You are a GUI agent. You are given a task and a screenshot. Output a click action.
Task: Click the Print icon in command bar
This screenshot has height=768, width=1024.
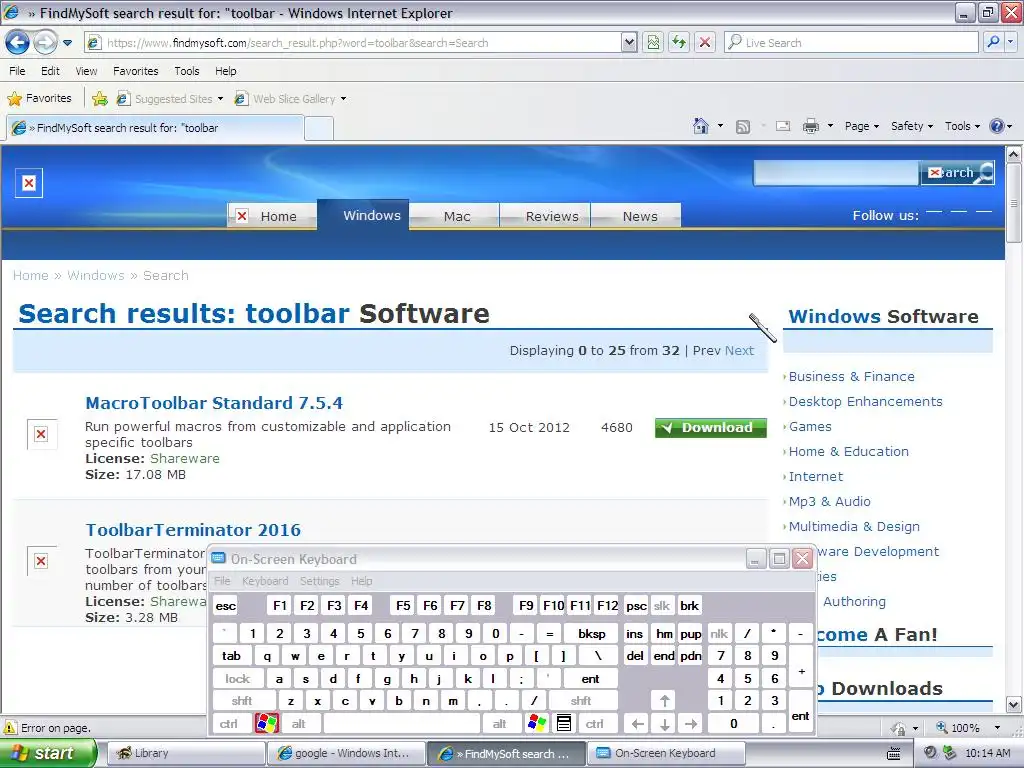pyautogui.click(x=810, y=126)
